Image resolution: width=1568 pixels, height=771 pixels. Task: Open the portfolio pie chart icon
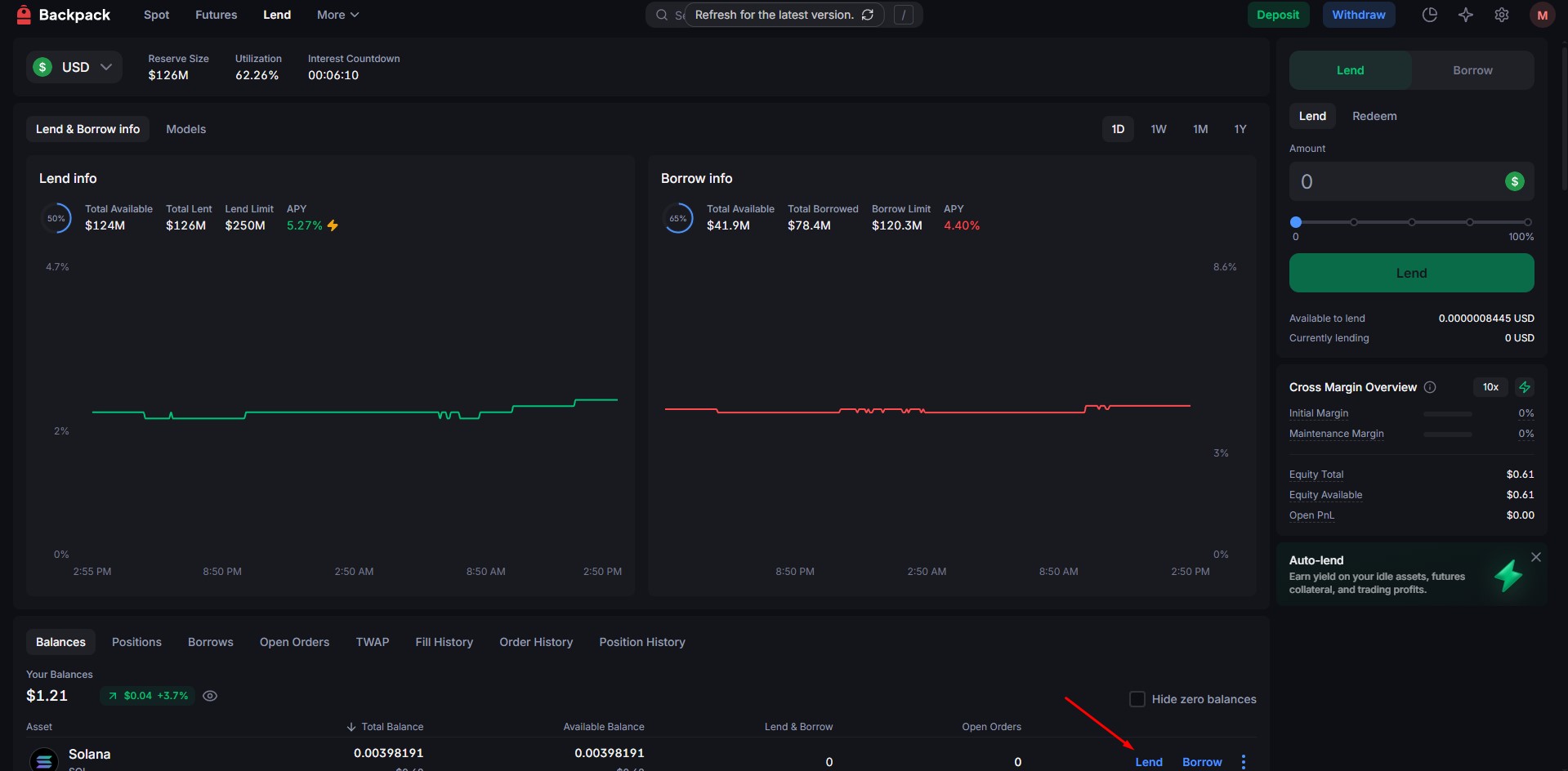pyautogui.click(x=1429, y=15)
